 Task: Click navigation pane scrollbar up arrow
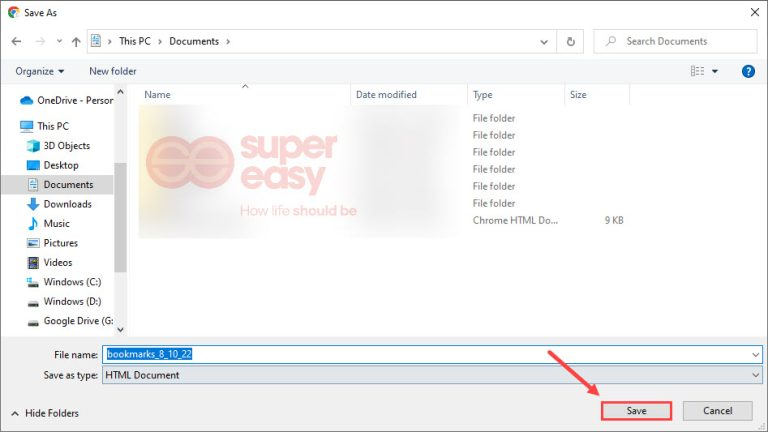120,92
